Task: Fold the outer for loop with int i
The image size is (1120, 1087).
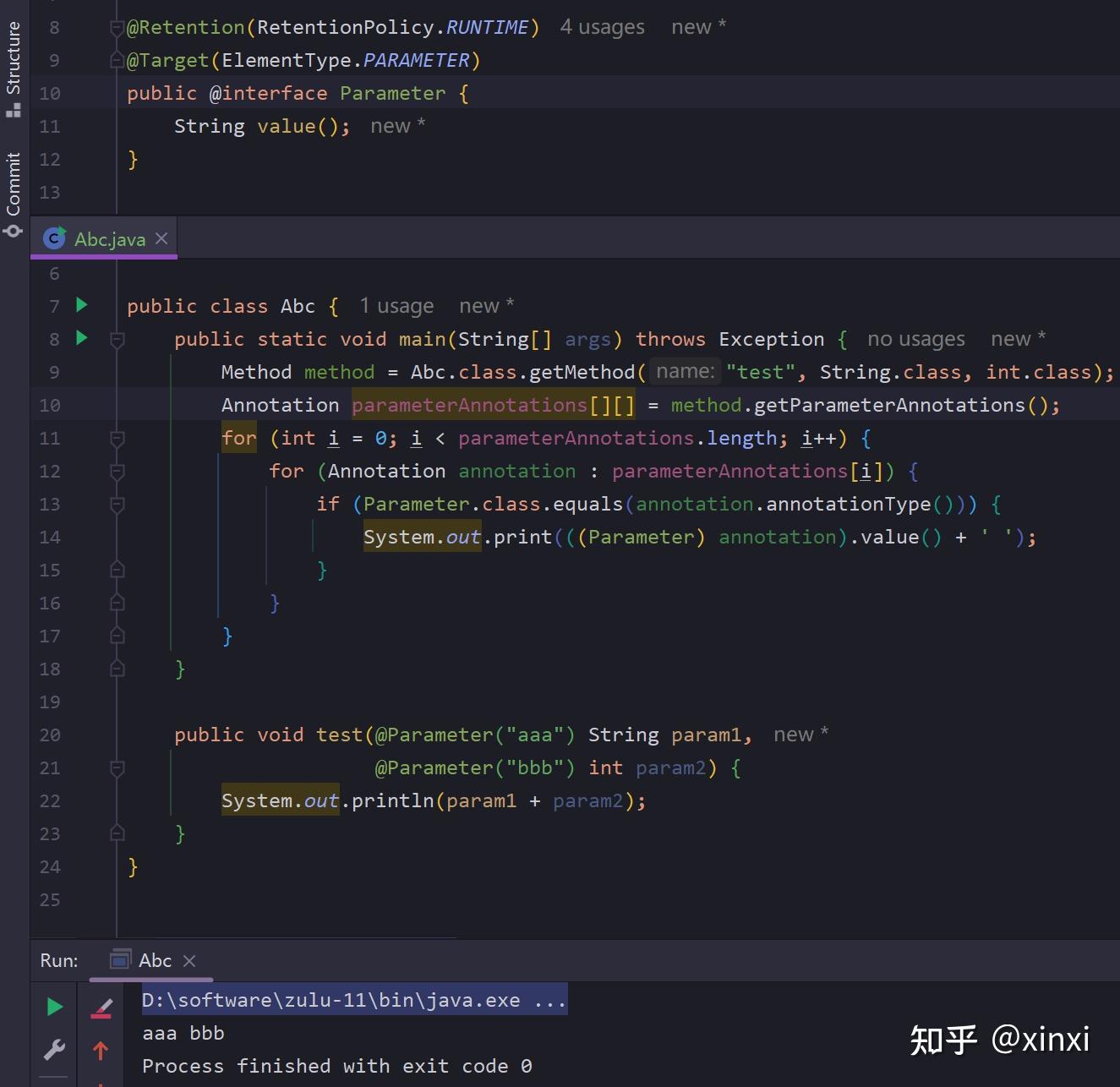Action: [x=117, y=438]
